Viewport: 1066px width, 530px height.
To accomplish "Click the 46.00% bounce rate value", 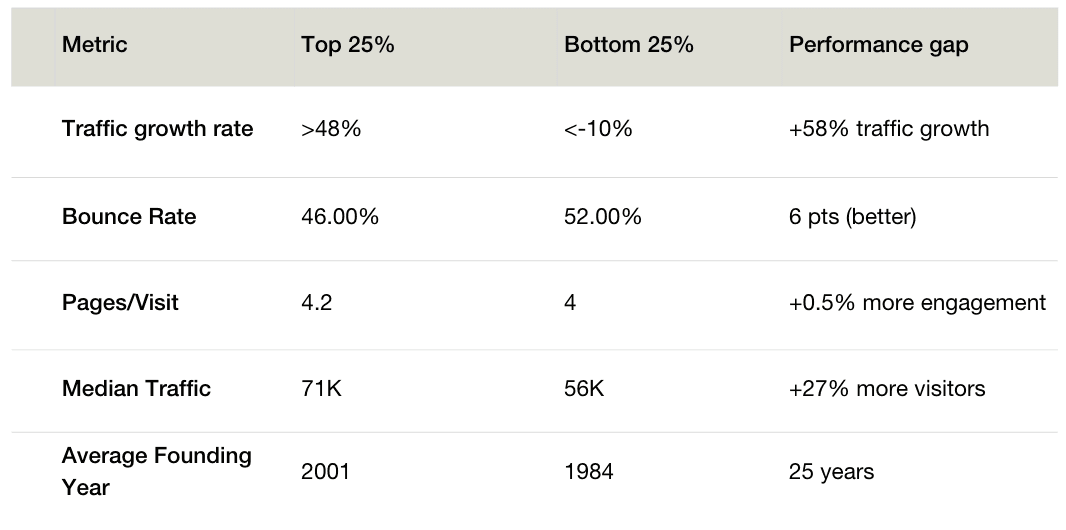I will pos(340,216).
